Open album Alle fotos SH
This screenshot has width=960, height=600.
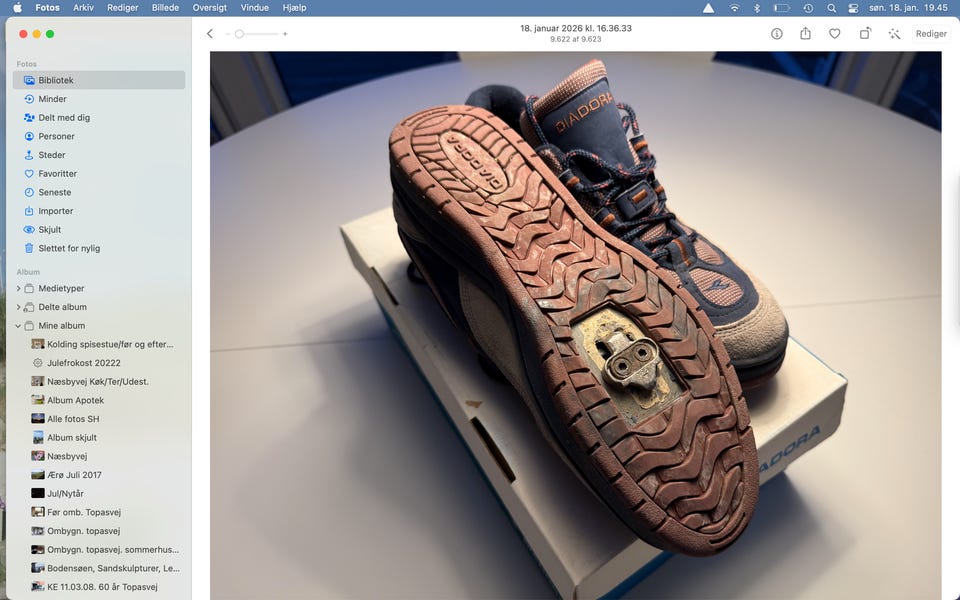[99, 419]
